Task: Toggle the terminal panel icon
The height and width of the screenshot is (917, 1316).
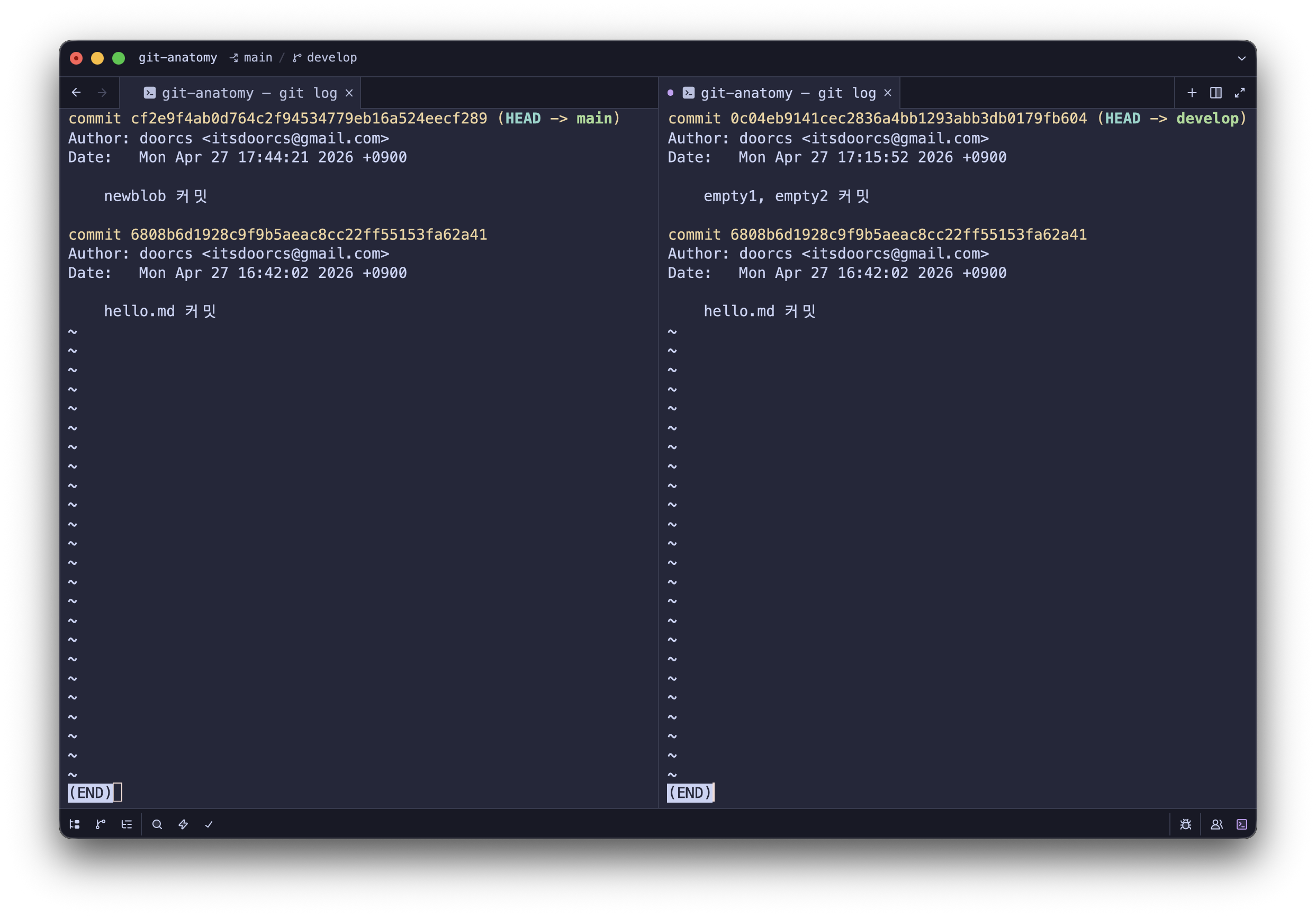Action: pos(1242,824)
